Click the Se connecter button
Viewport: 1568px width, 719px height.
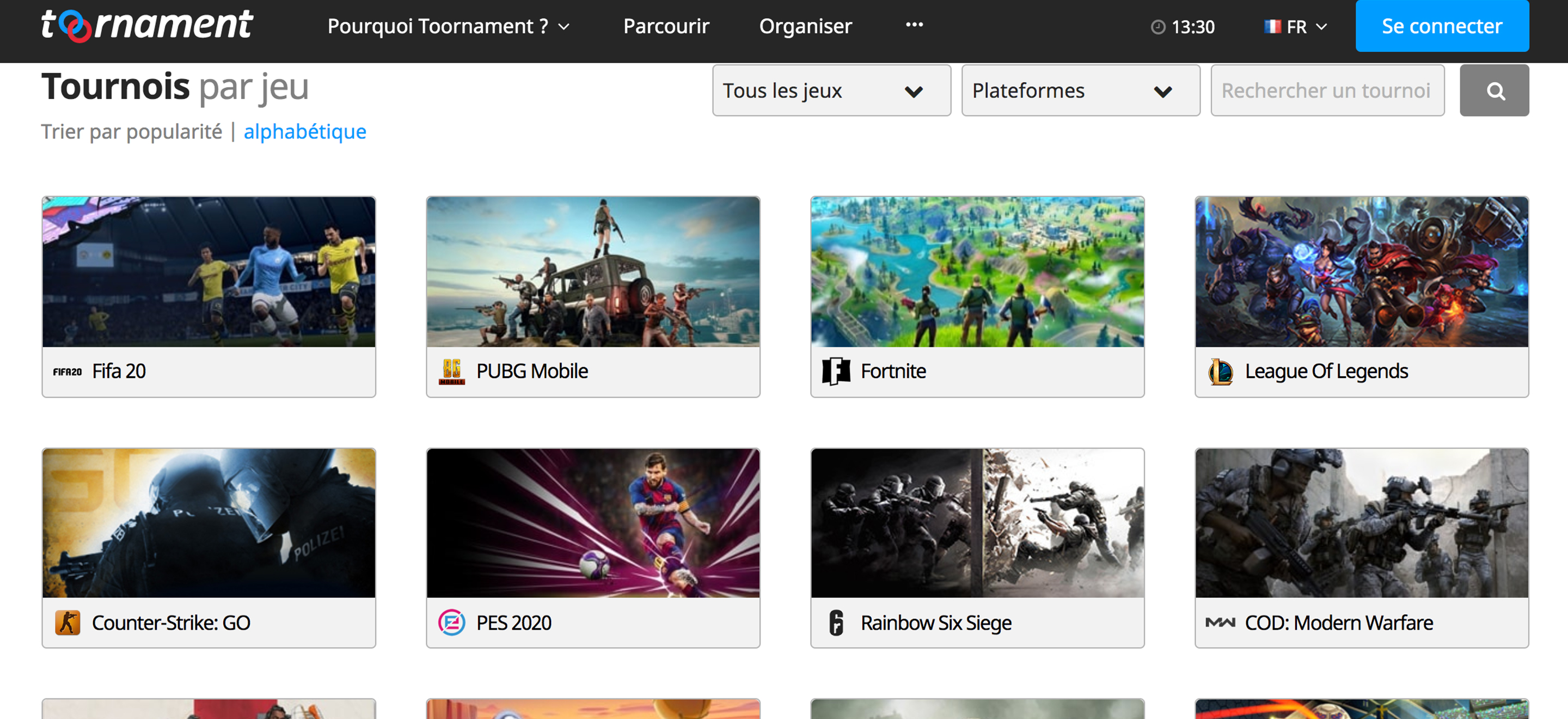pyautogui.click(x=1442, y=26)
